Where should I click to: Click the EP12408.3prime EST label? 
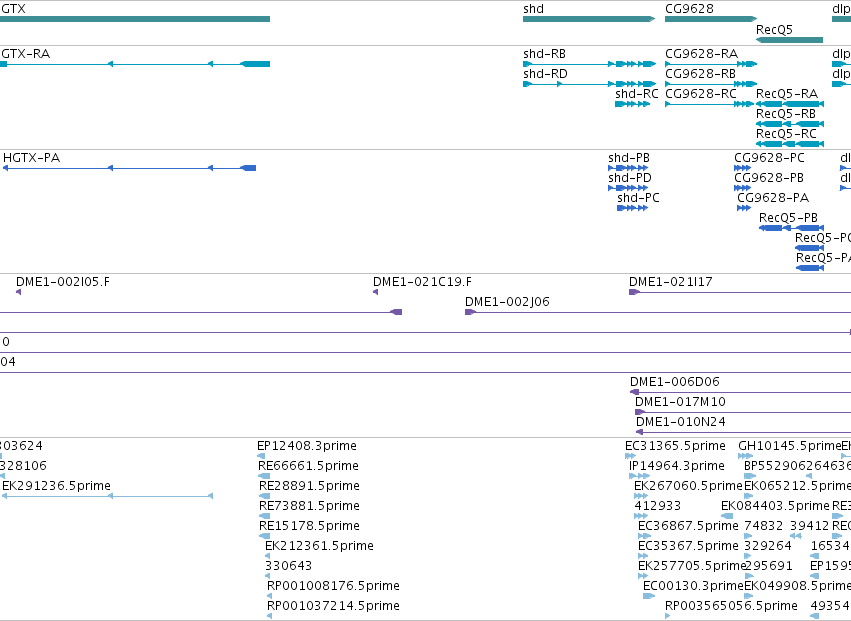(307, 446)
